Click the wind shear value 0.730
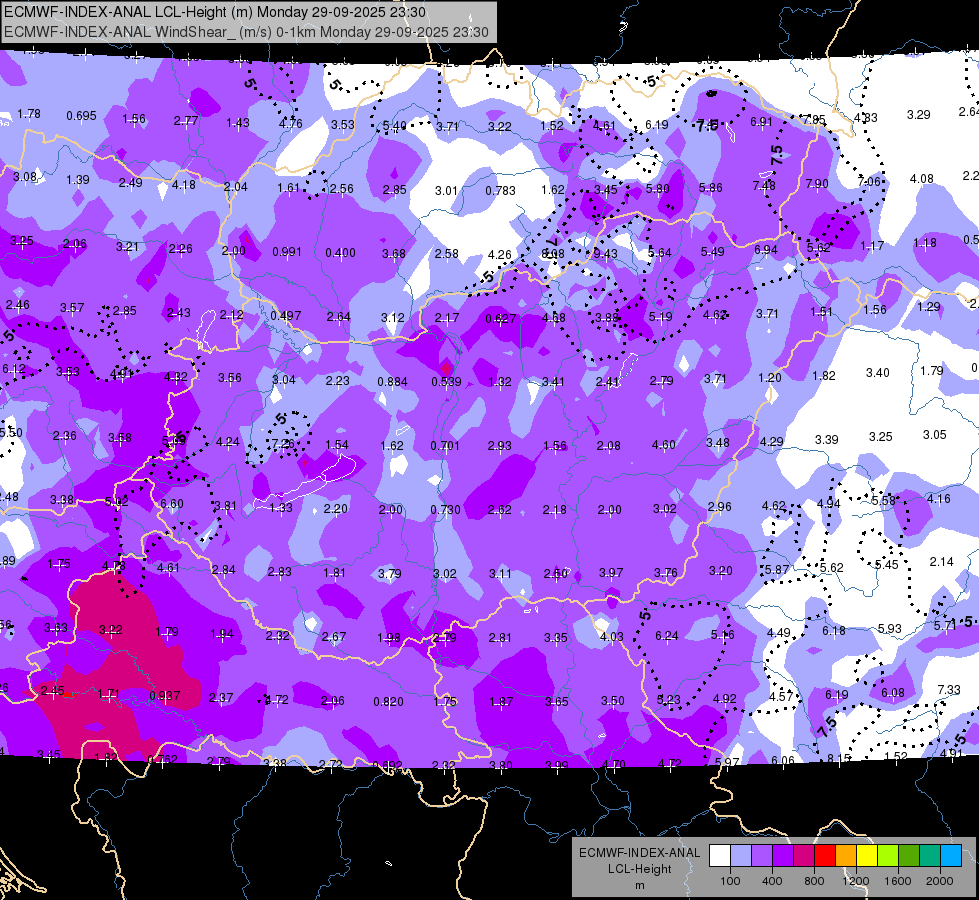Image resolution: width=979 pixels, height=900 pixels. point(445,510)
